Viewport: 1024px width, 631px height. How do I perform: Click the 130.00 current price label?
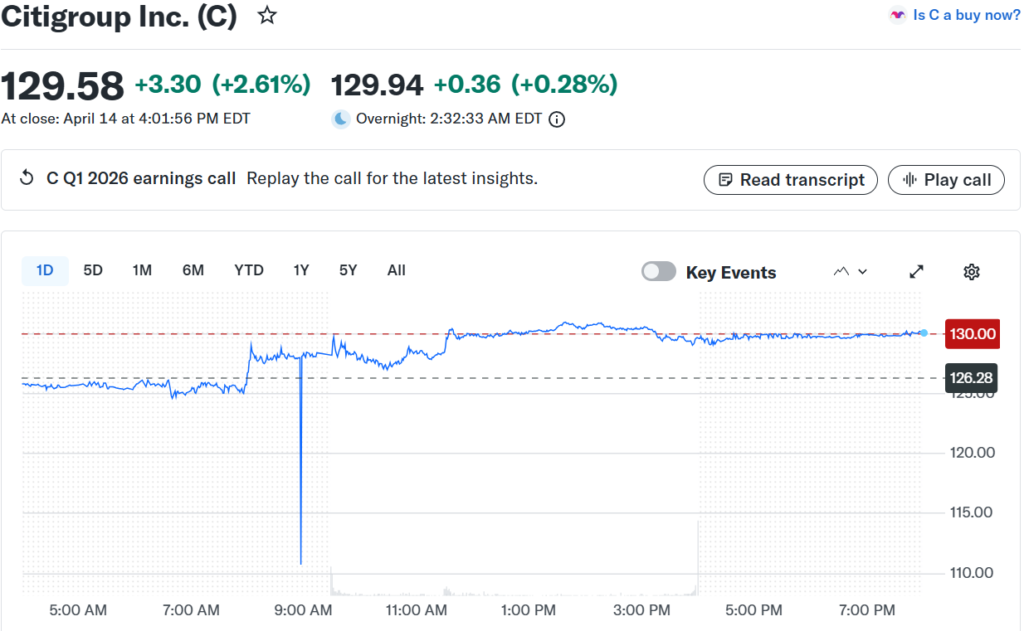(x=972, y=334)
